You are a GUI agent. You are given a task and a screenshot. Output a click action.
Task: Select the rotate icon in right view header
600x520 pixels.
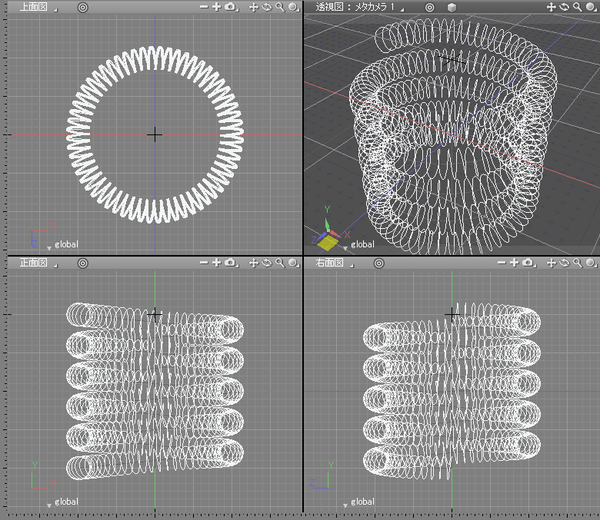click(x=564, y=263)
